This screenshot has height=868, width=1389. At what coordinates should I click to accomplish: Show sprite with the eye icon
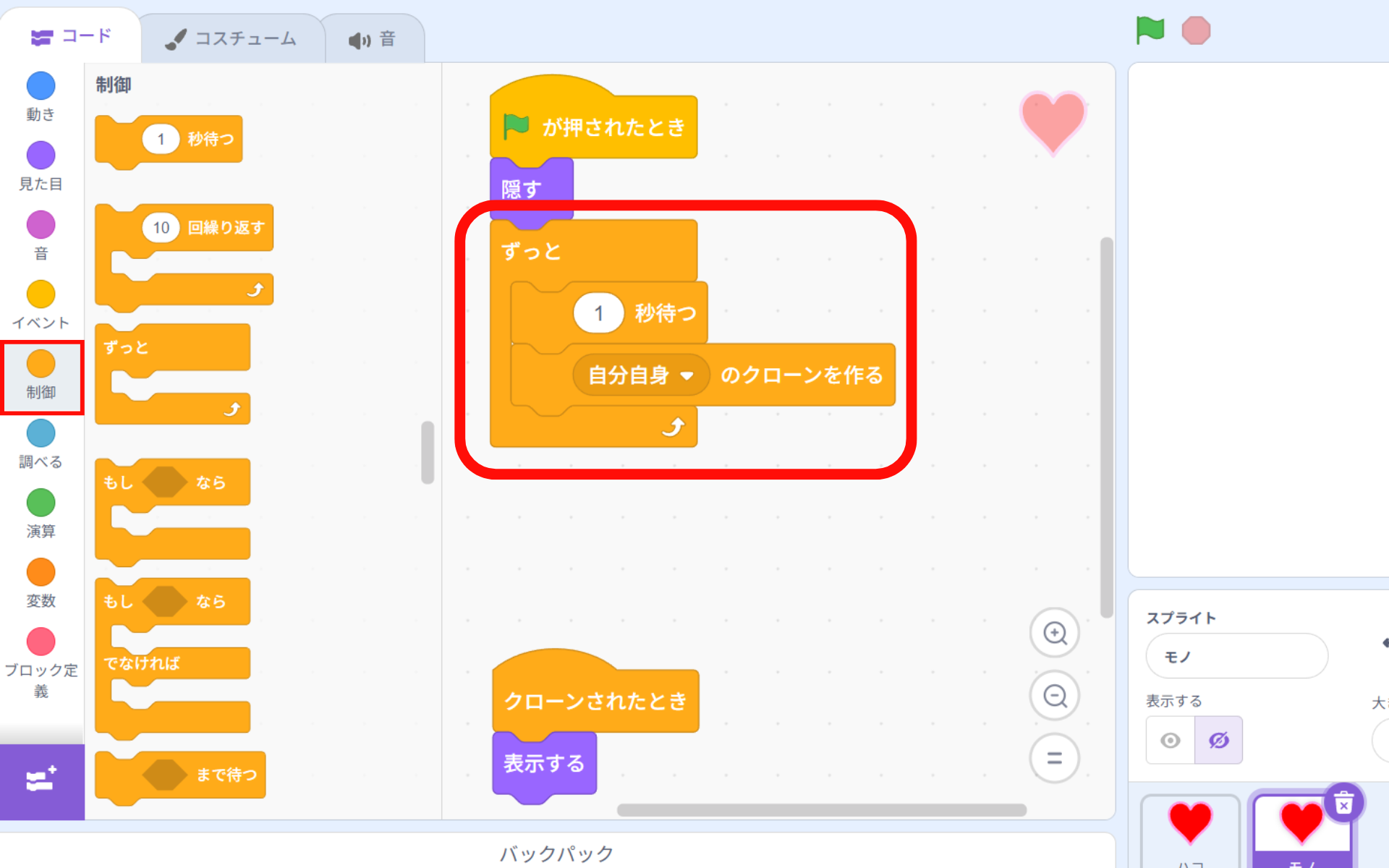click(x=1170, y=740)
